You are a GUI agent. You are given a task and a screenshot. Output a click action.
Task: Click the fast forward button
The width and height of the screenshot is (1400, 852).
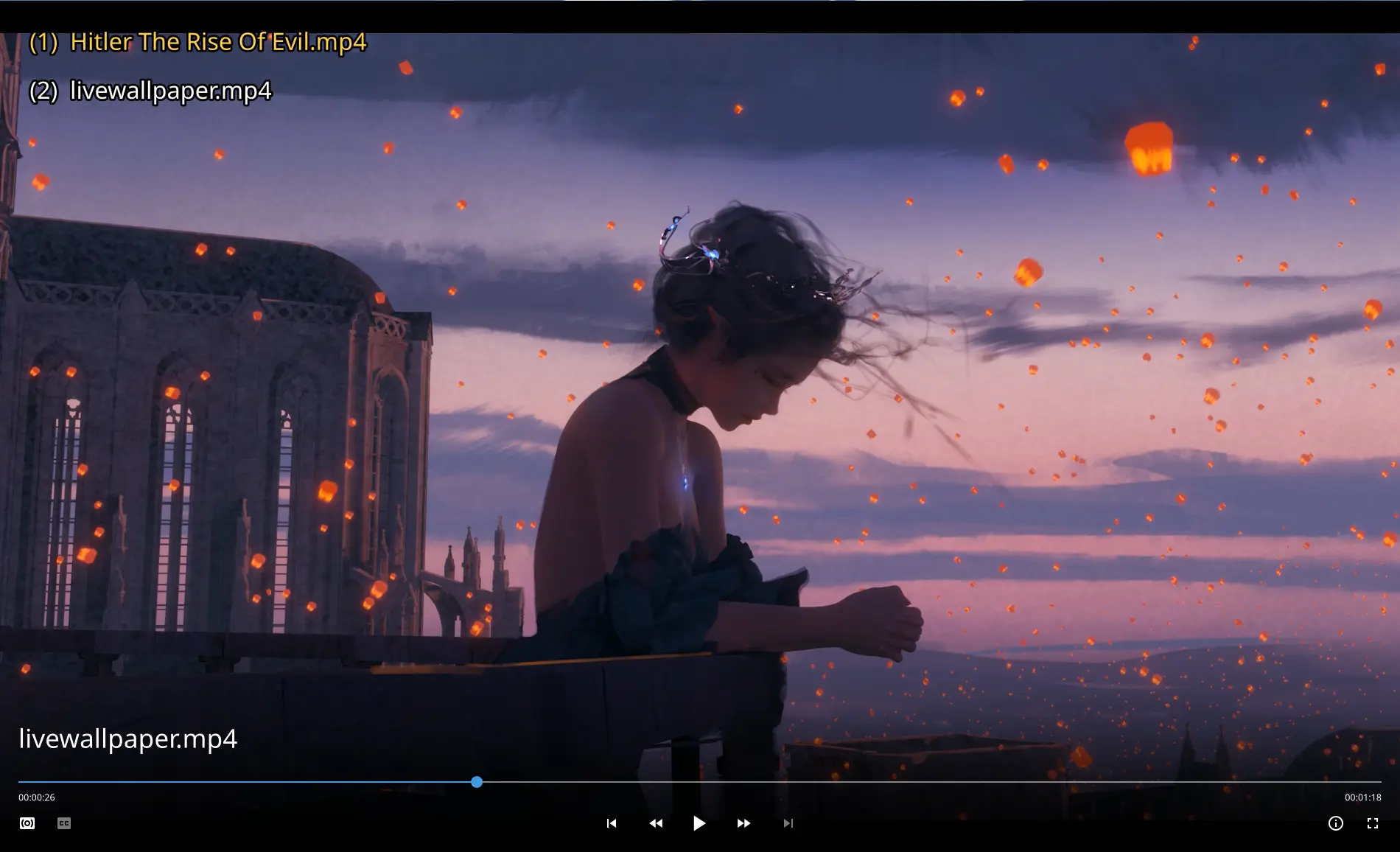[x=743, y=823]
